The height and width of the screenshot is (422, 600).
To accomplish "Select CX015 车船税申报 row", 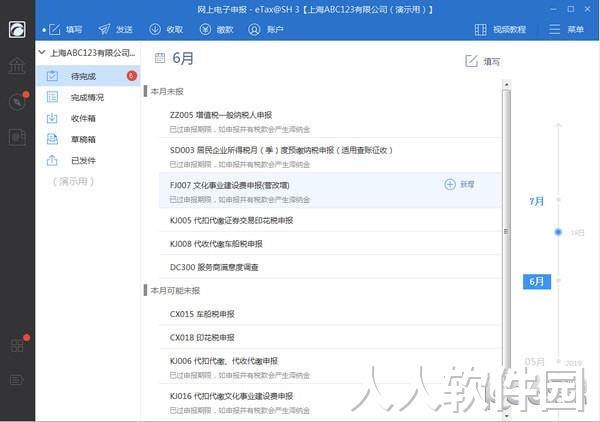I will pos(330,314).
